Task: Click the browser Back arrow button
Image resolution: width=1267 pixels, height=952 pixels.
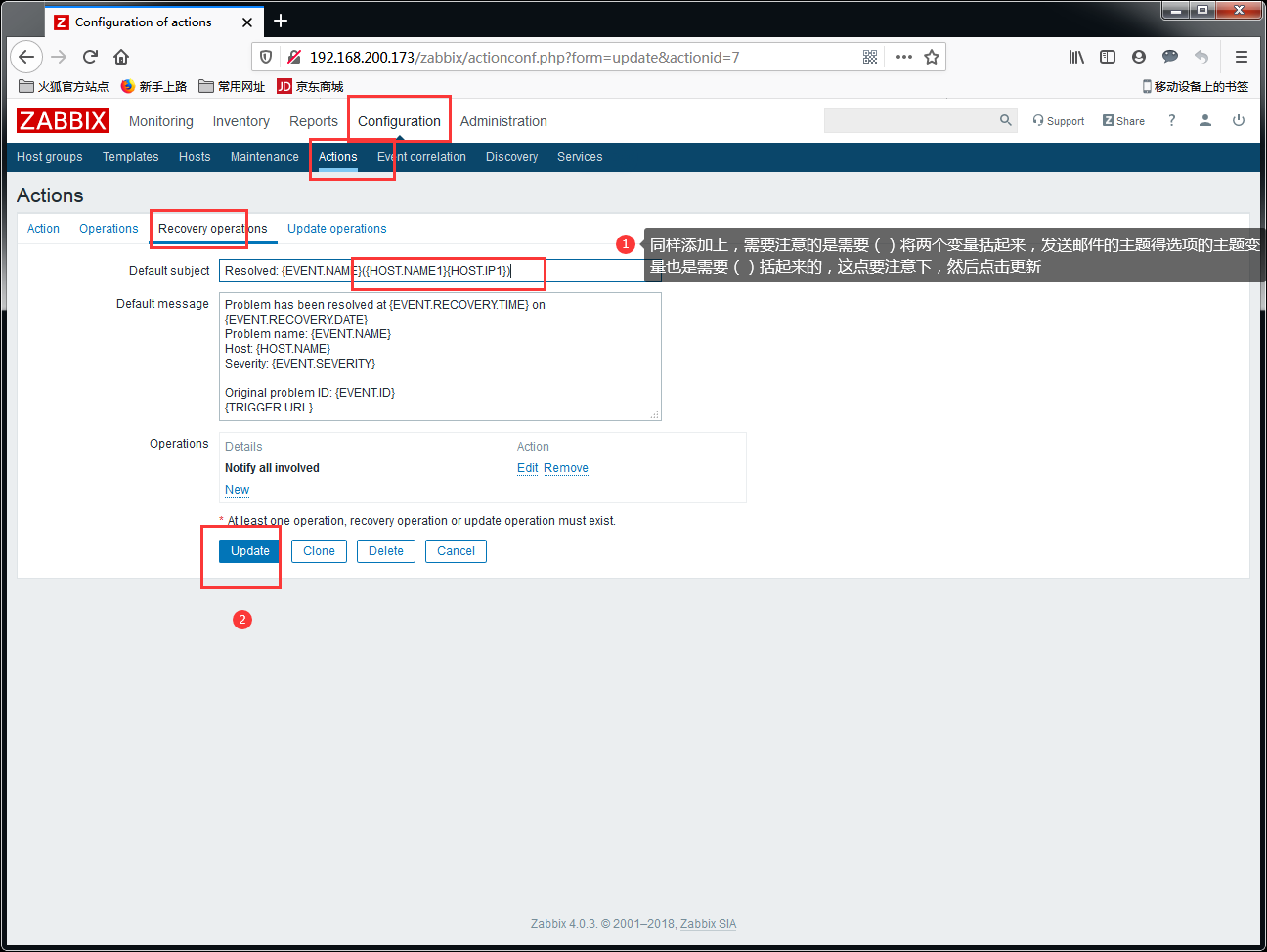Action: point(26,57)
